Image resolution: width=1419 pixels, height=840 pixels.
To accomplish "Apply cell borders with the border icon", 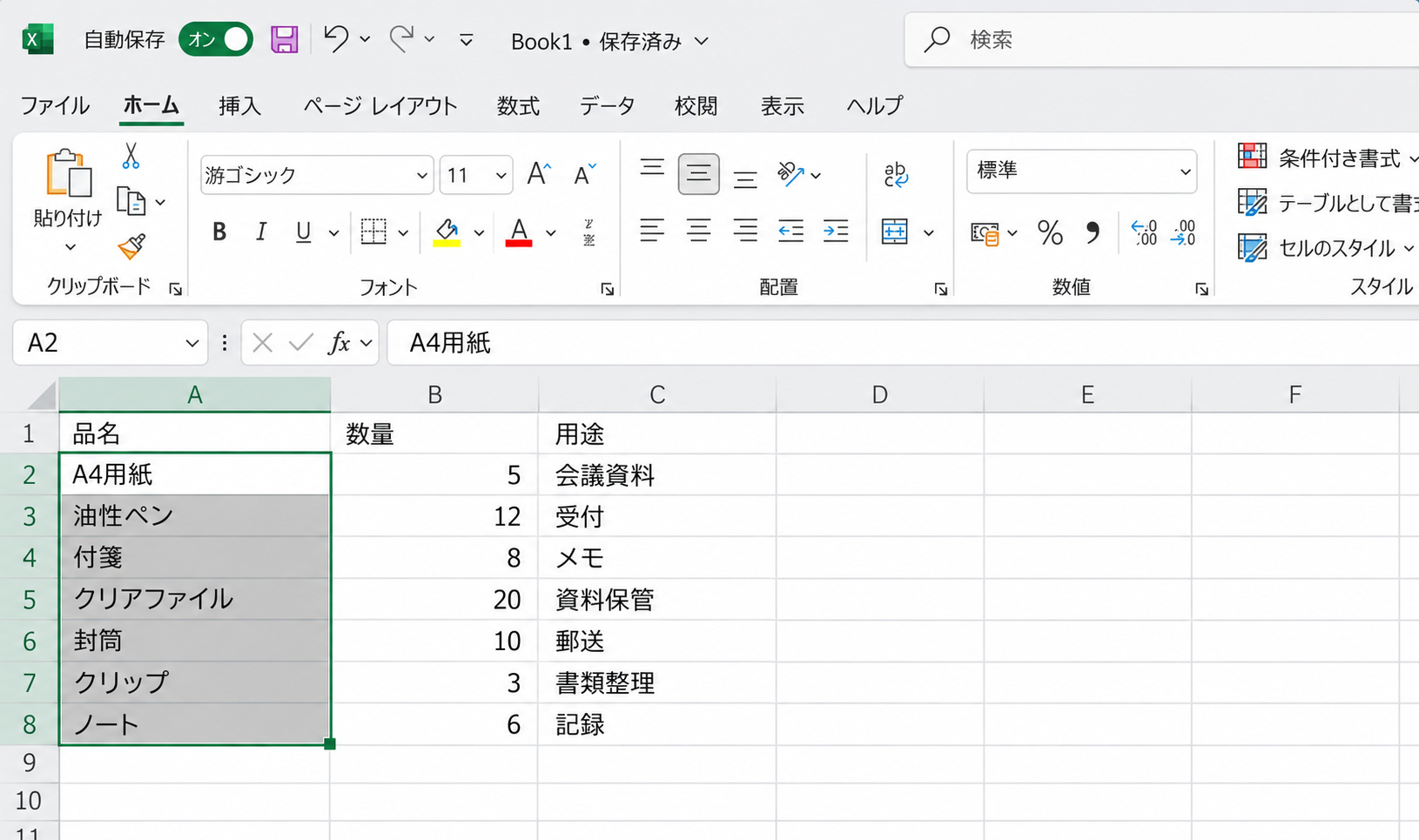I will coord(373,232).
